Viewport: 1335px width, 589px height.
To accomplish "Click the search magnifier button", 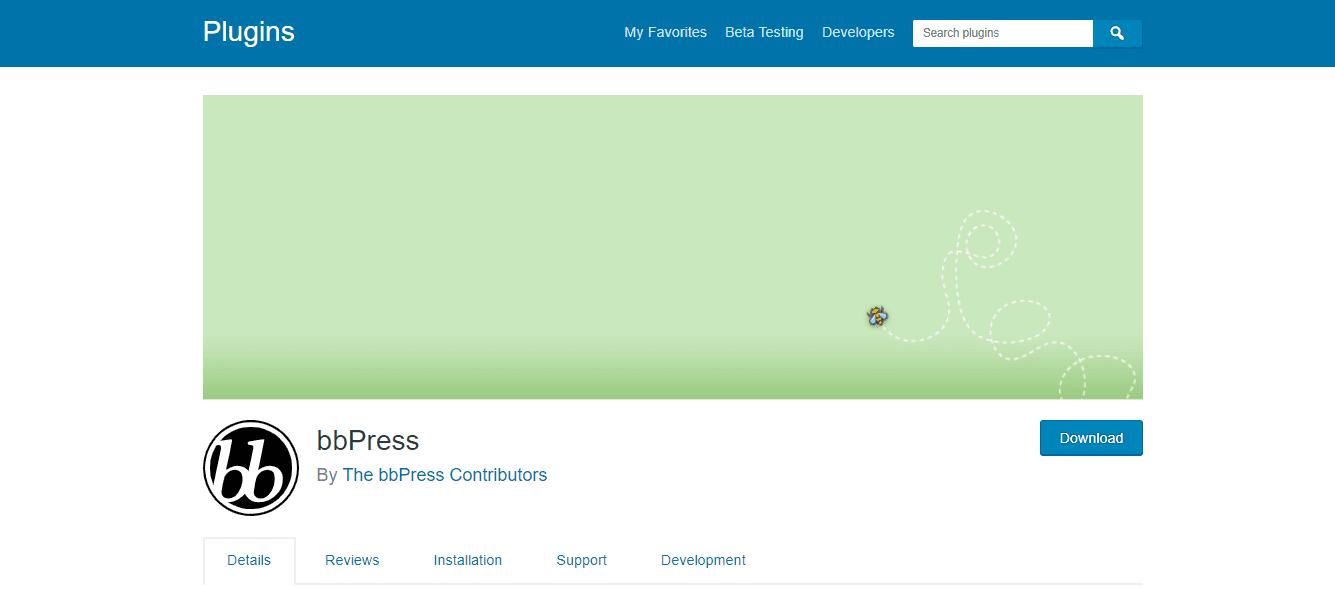I will point(1117,33).
